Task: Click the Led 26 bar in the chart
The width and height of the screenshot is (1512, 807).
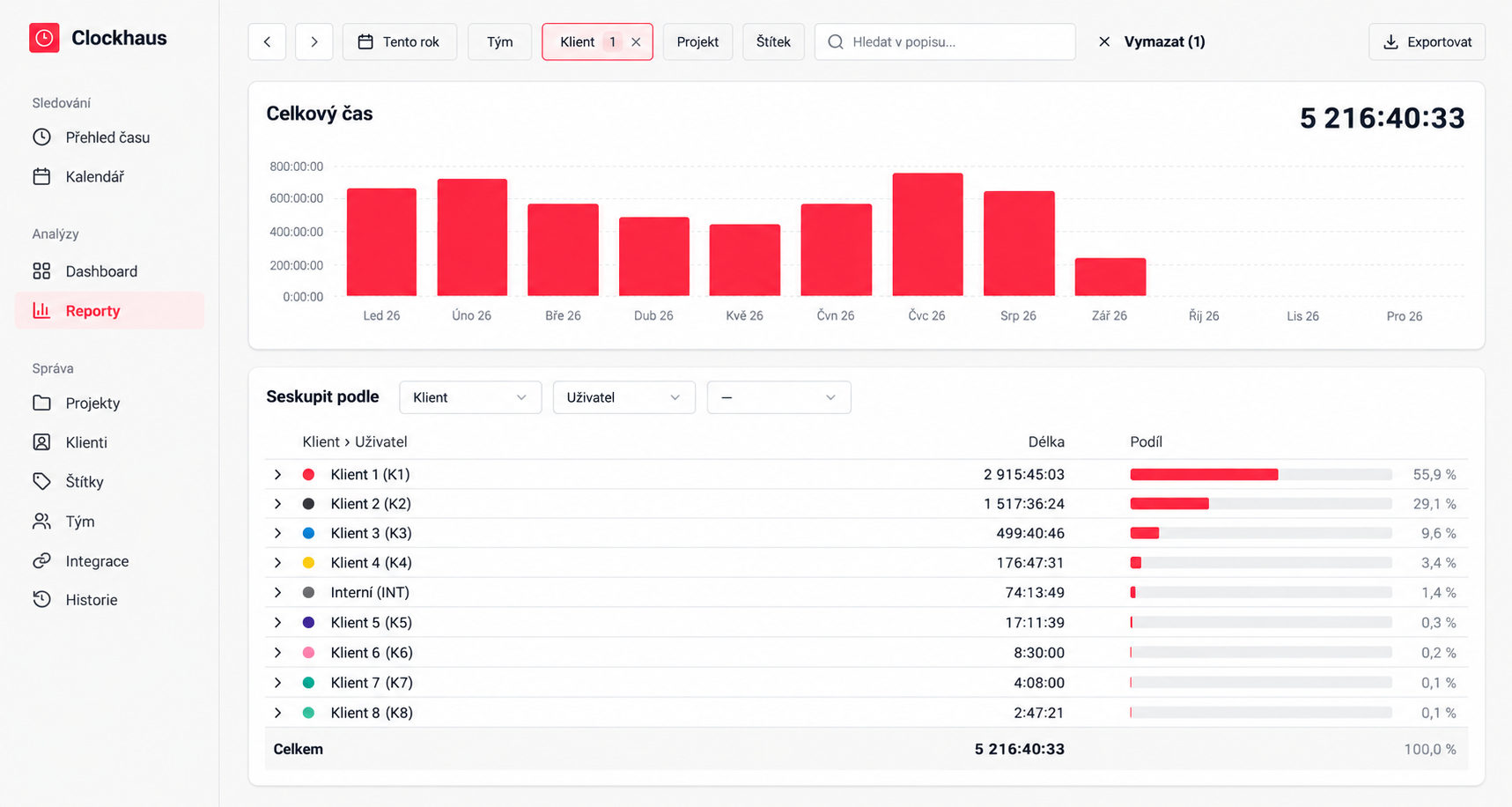Action: pos(381,242)
